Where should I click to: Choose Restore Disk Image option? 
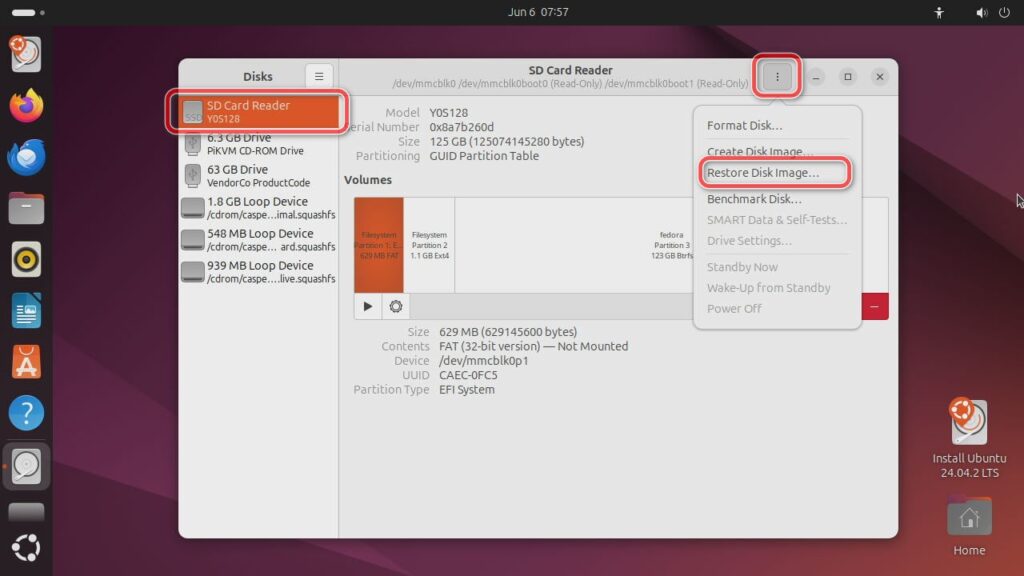pos(763,173)
